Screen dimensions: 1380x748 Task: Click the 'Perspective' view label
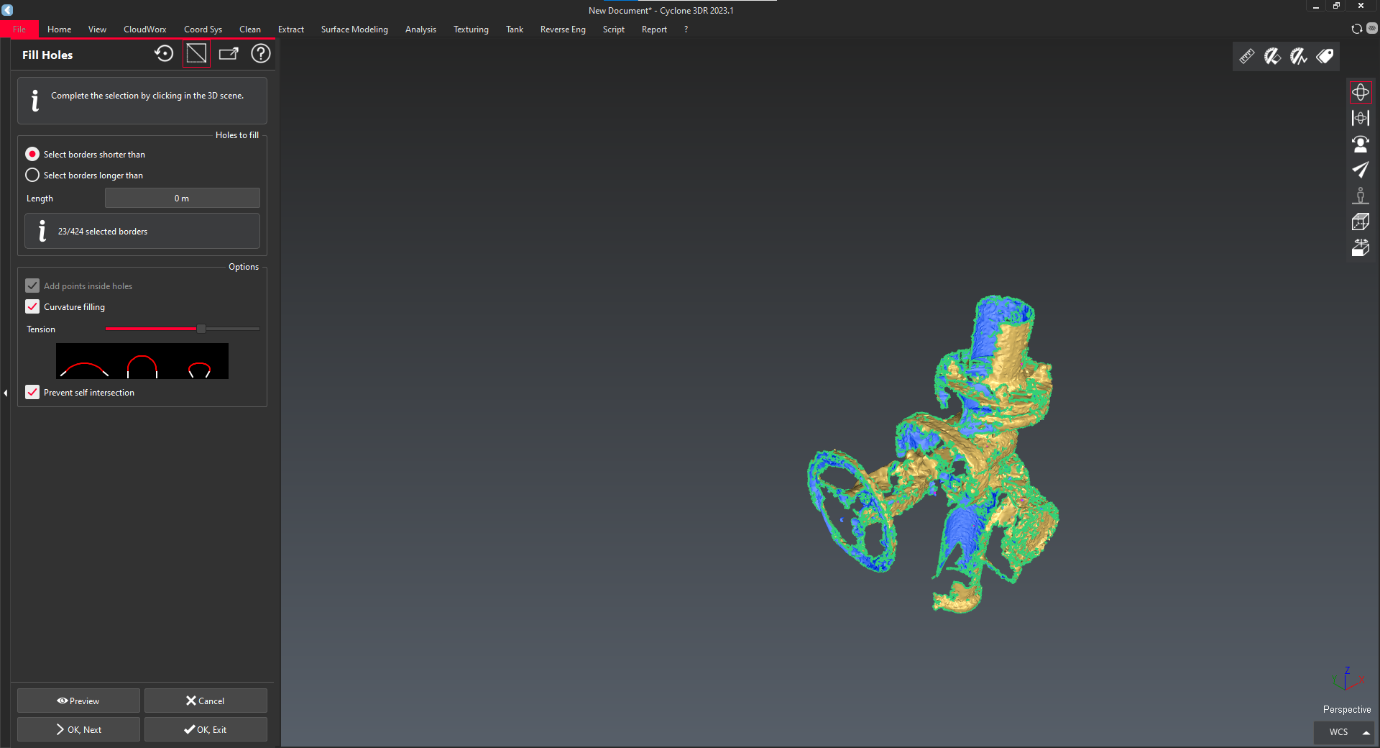point(1347,710)
